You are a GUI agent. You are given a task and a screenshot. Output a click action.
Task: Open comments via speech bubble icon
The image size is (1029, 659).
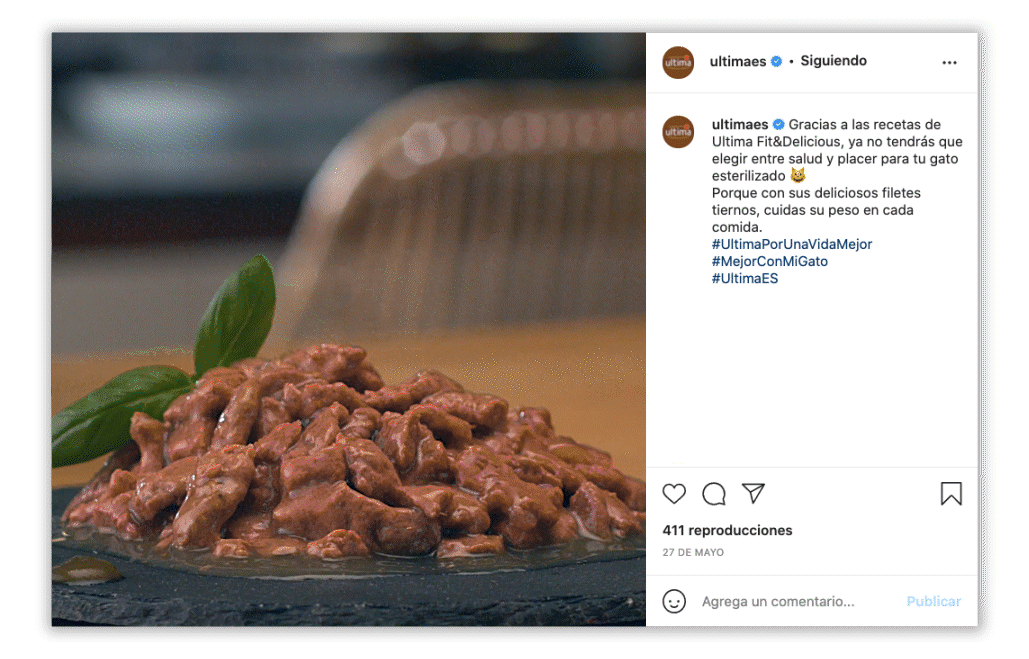click(714, 494)
